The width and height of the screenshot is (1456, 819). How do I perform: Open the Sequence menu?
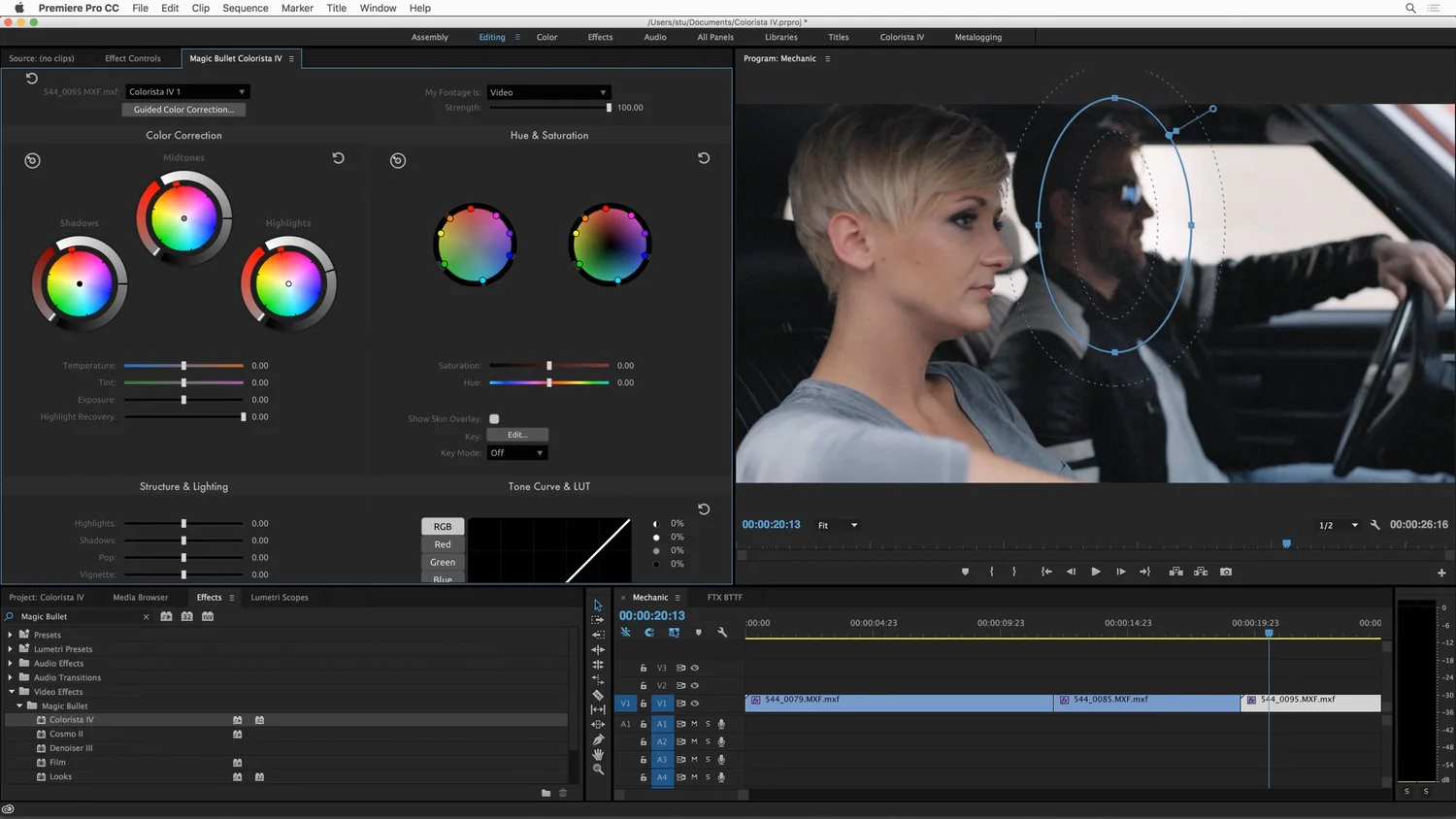click(246, 8)
